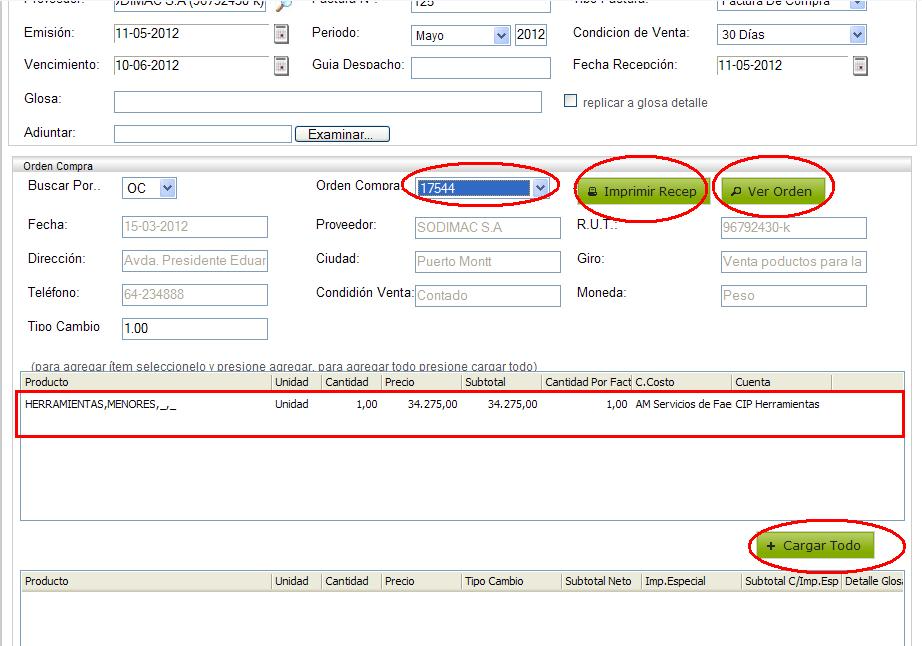Open the Tipo Factura dropdown arrow

click(857, 4)
